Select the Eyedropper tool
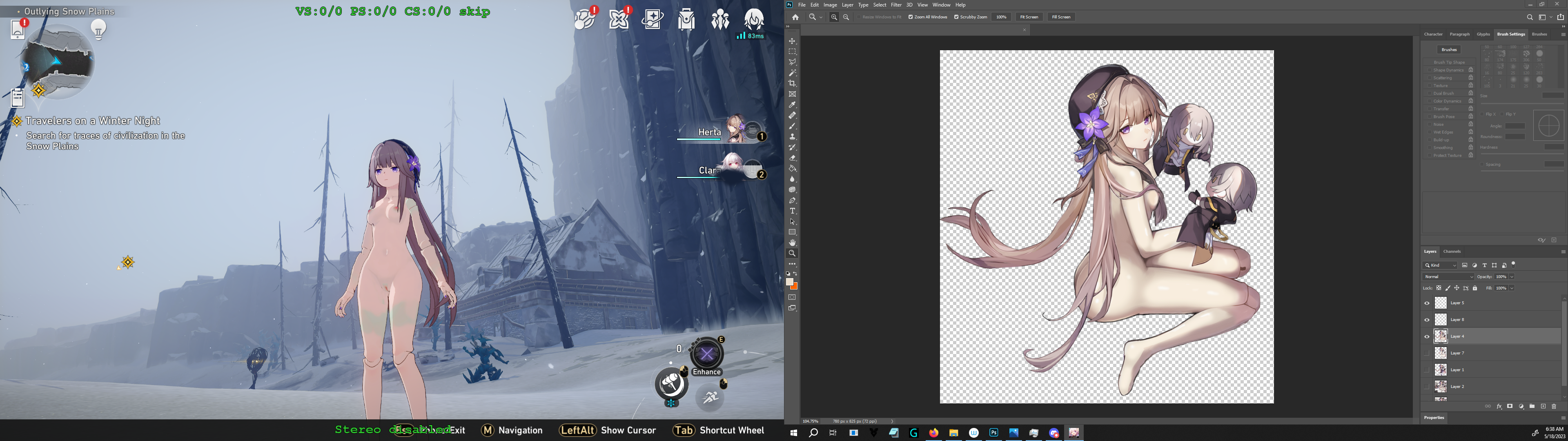This screenshot has width=1568, height=441. pos(792,105)
